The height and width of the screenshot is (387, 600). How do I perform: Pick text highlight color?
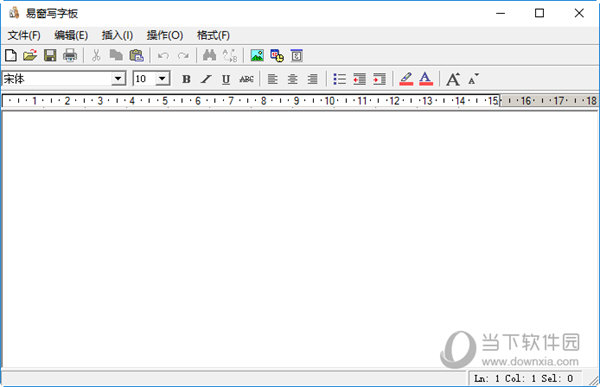click(406, 79)
